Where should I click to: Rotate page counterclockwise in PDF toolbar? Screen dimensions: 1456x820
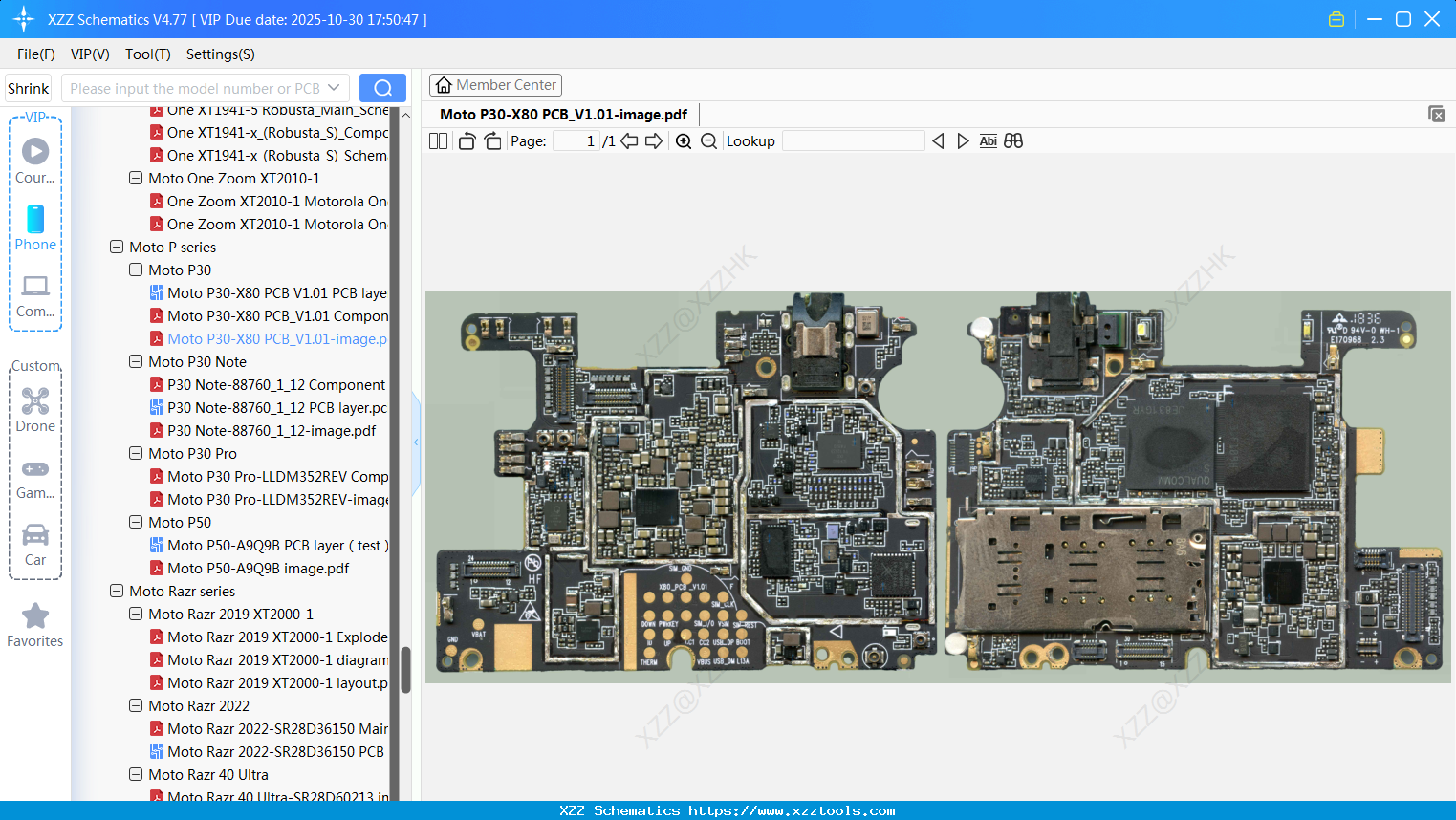point(467,141)
